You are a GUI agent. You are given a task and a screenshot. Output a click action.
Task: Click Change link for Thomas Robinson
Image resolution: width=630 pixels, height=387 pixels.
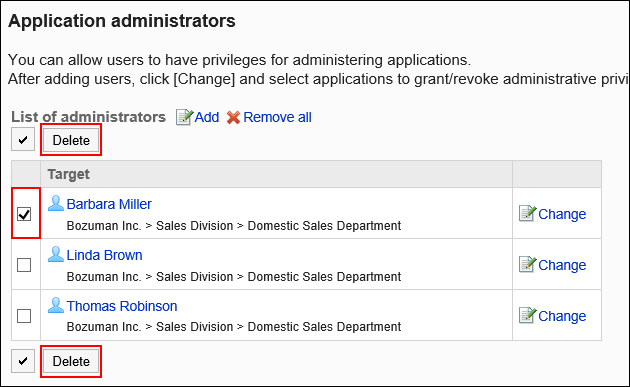click(x=562, y=316)
